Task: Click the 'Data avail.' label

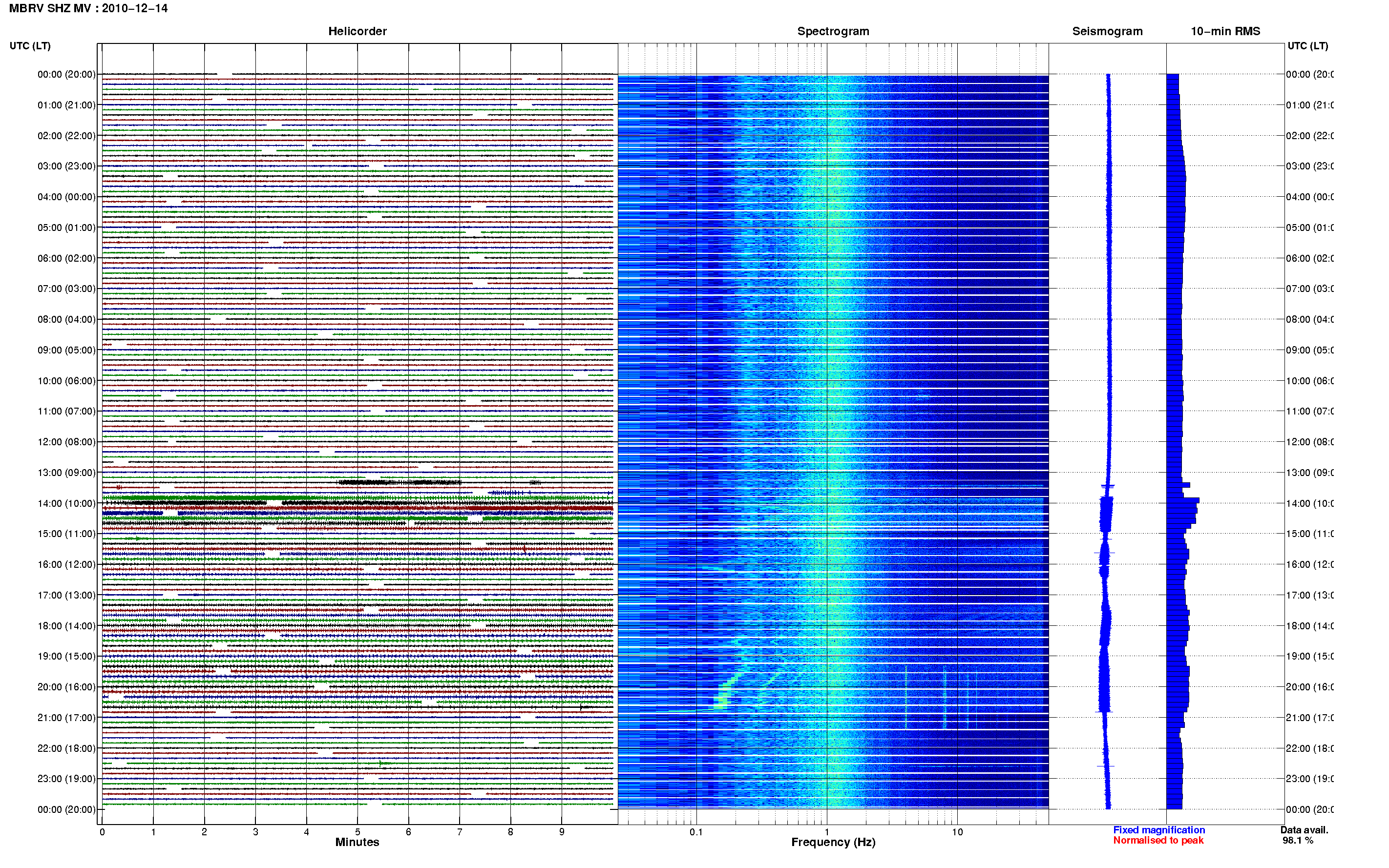Action: pyautogui.click(x=1304, y=830)
